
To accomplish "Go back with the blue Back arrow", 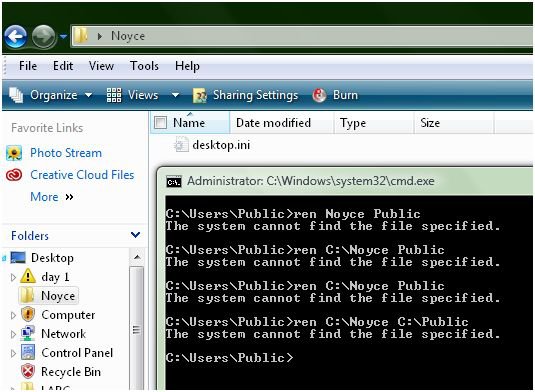I will point(15,36).
